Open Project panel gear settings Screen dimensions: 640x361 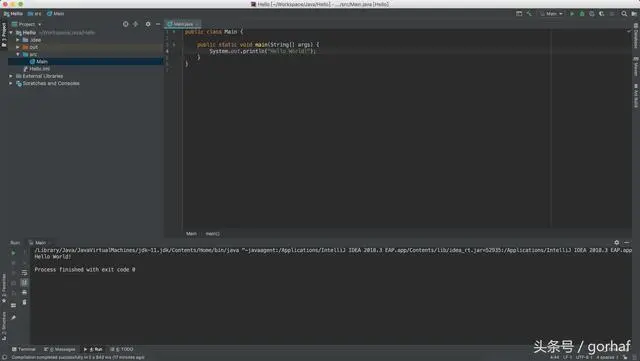point(148,24)
